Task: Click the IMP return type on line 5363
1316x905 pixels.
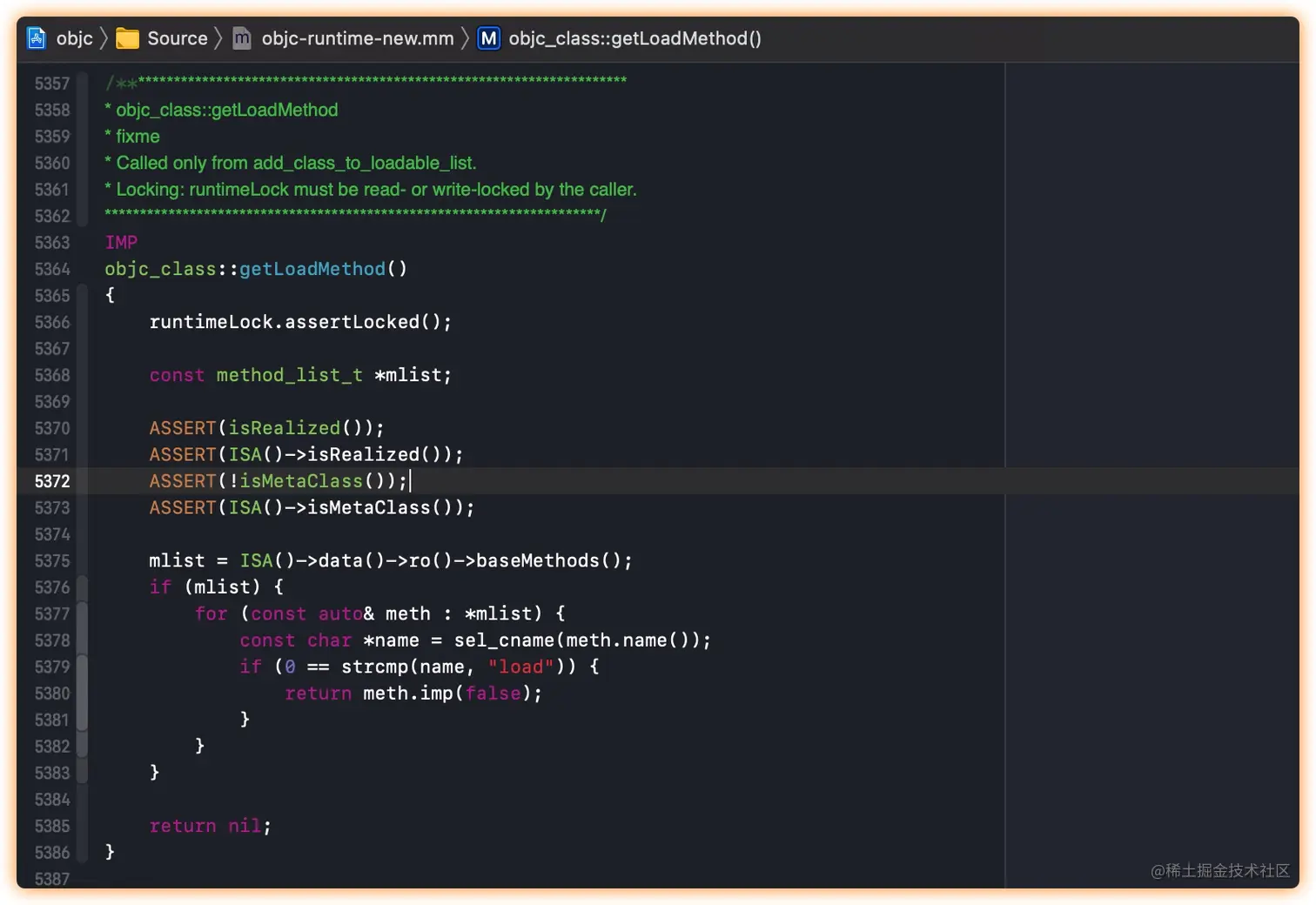Action: (121, 243)
